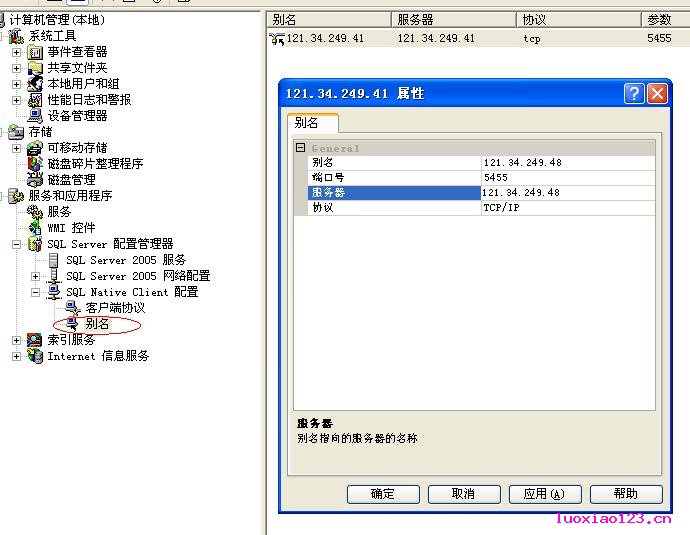Expand the Performance Logs (性能日志和警报) node
Viewport: 690px width, 535px height.
pyautogui.click(x=16, y=100)
